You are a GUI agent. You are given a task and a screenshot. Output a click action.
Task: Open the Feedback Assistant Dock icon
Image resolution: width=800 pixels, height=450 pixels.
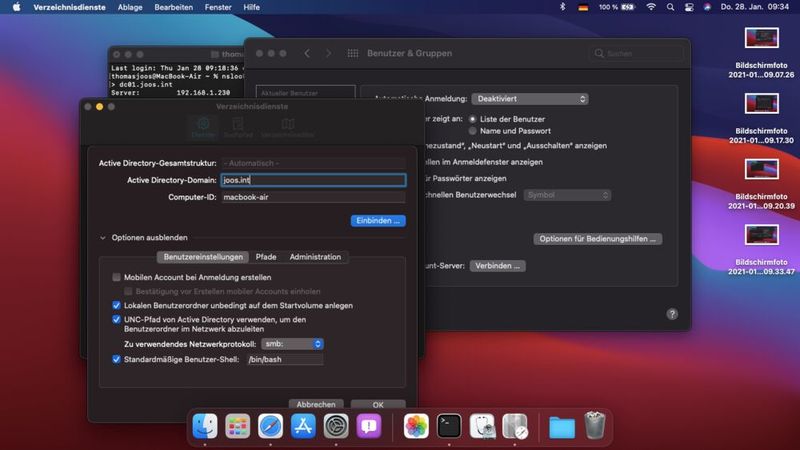pyautogui.click(x=368, y=426)
